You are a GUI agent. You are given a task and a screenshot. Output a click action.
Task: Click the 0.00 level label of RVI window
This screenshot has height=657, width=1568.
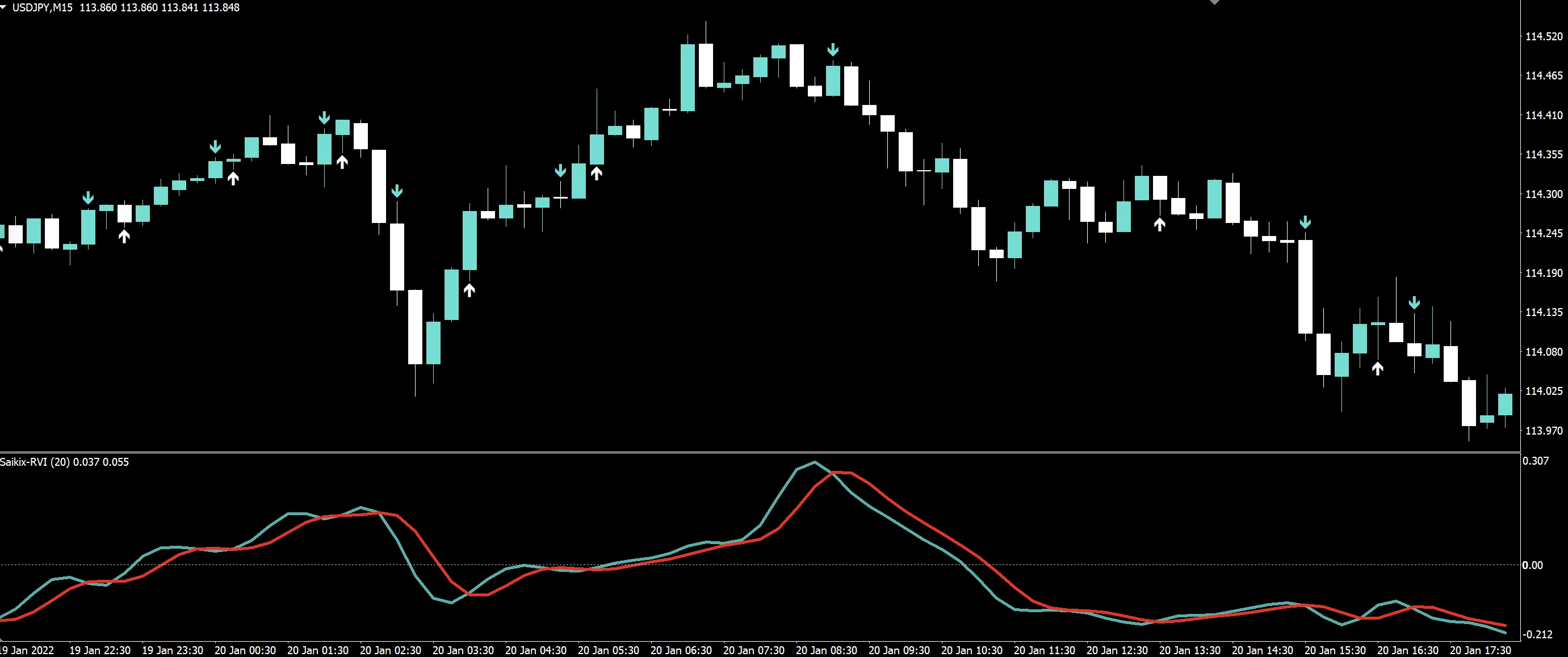pyautogui.click(x=1532, y=565)
